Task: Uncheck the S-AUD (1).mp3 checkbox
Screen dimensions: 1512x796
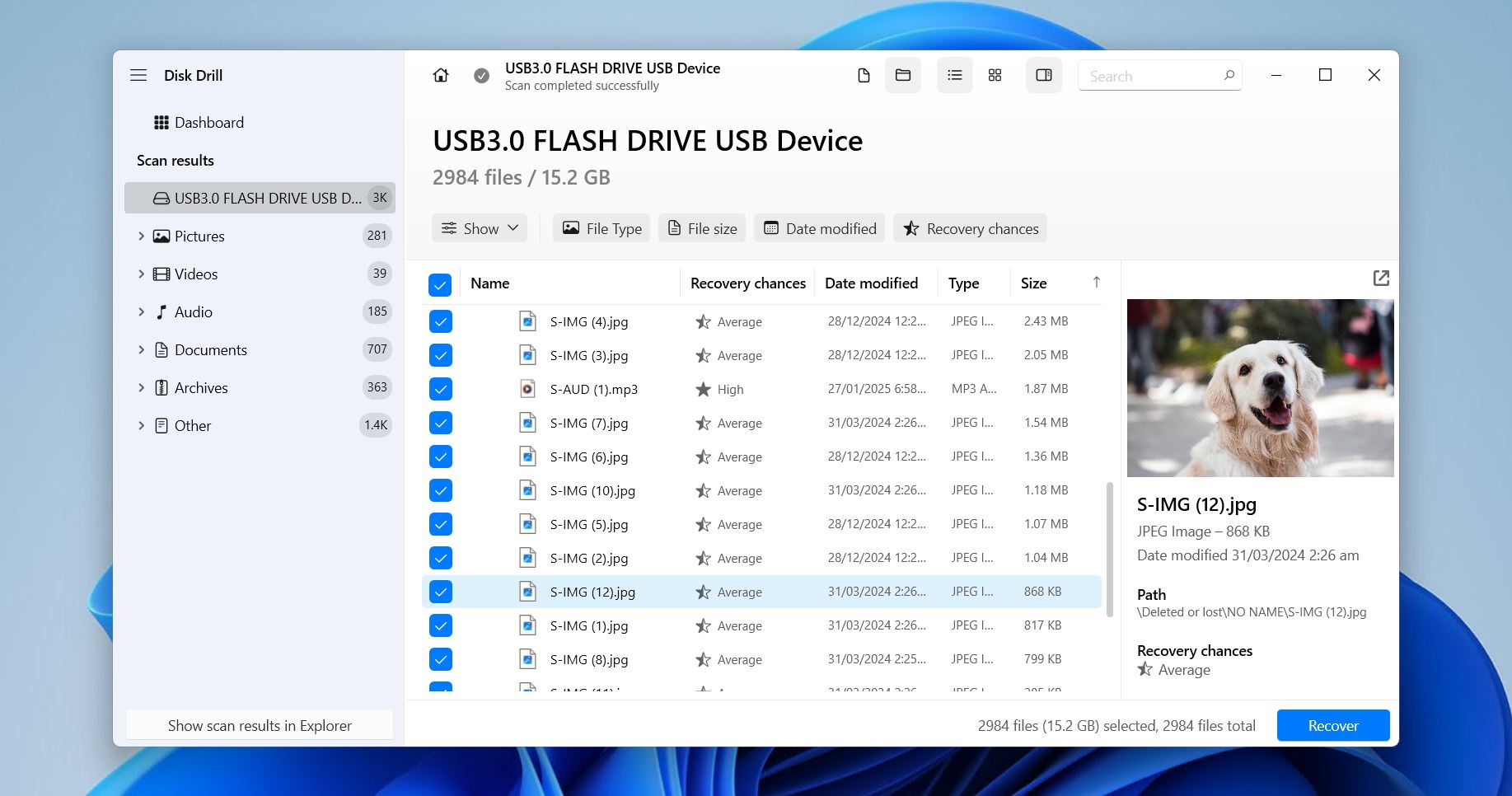Action: 441,388
